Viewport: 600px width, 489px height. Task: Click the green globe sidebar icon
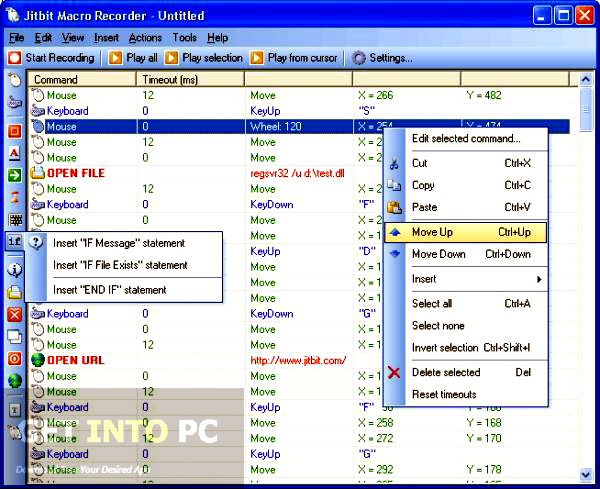point(15,381)
